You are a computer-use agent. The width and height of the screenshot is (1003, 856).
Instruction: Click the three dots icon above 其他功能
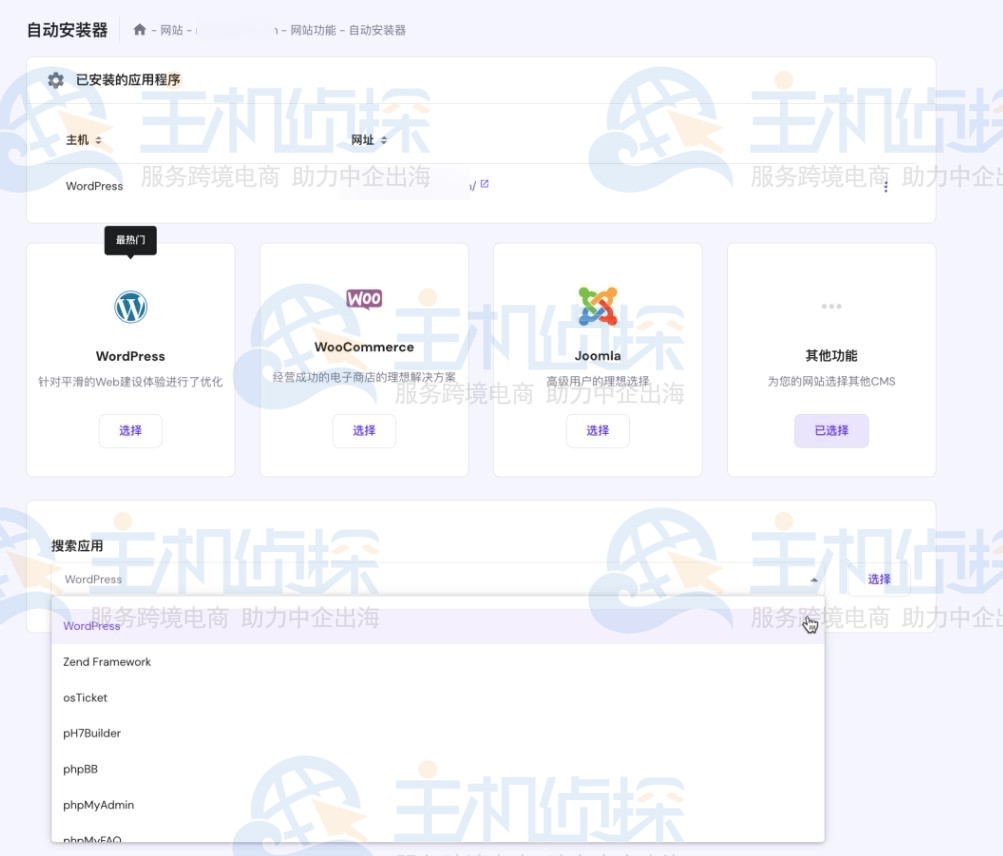(x=832, y=306)
